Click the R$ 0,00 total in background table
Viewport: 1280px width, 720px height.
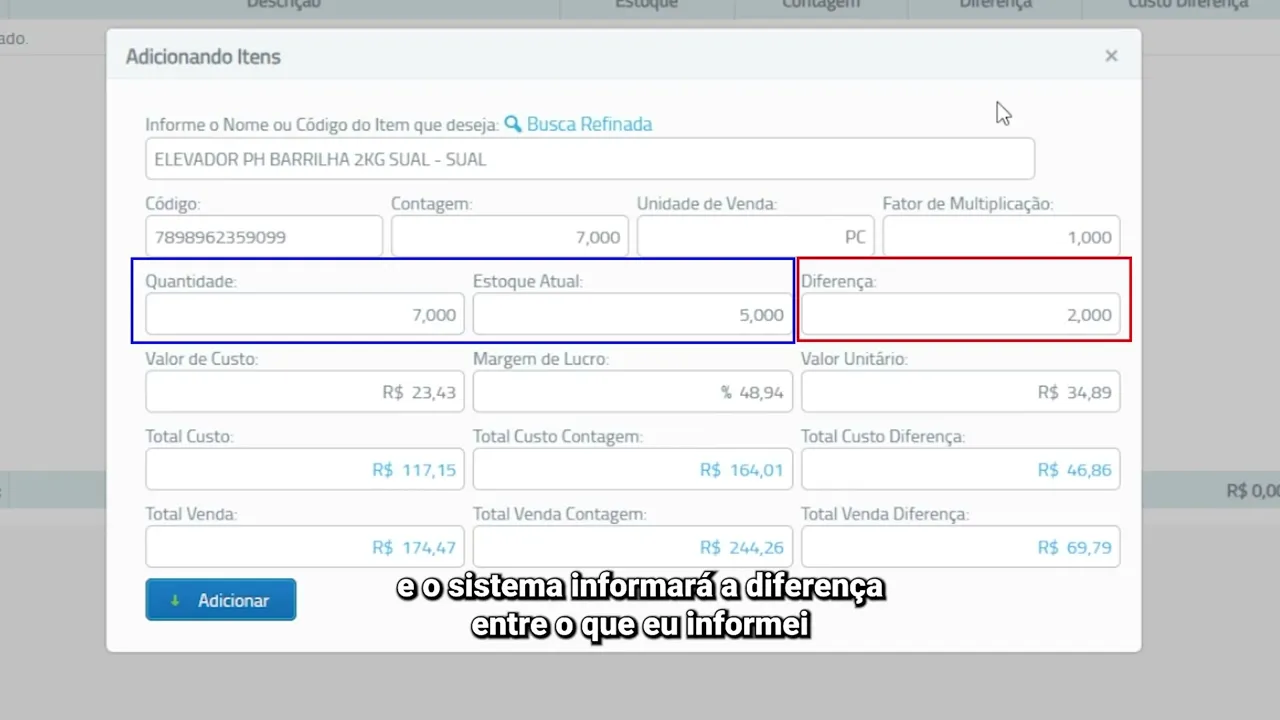coord(1252,491)
